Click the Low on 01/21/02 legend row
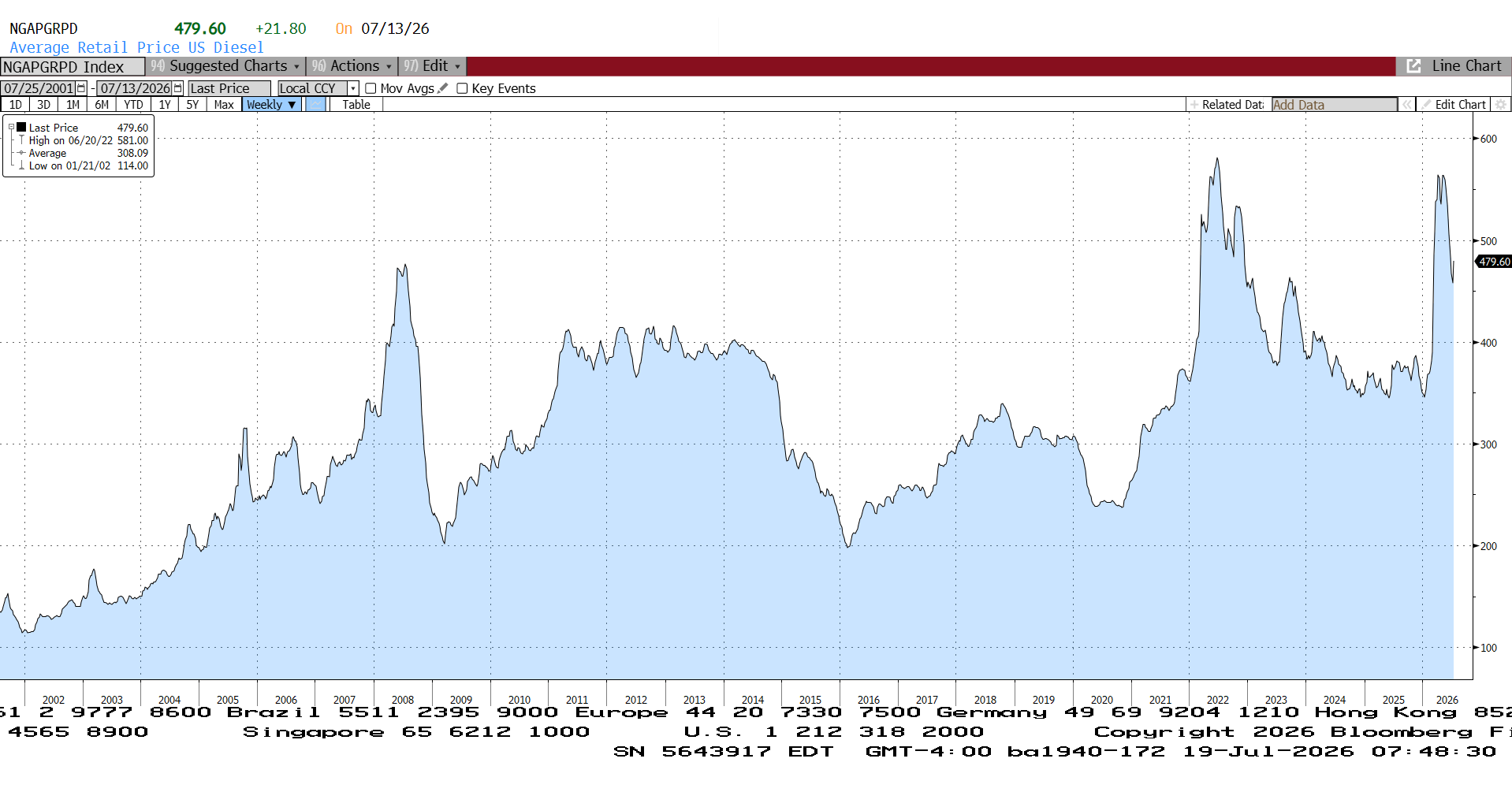This screenshot has width=1512, height=792. [84, 165]
